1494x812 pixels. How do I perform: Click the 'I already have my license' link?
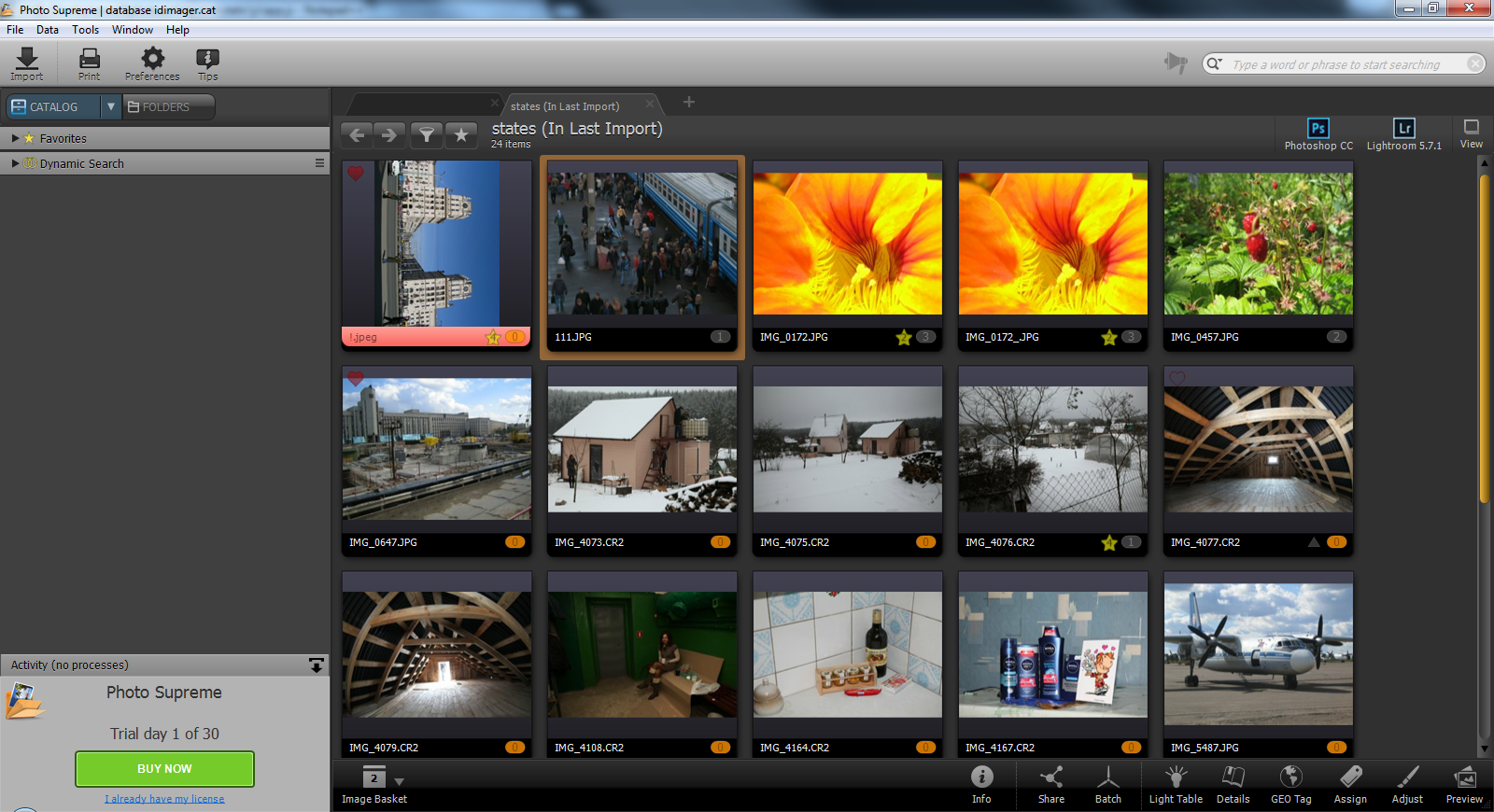pyautogui.click(x=164, y=799)
